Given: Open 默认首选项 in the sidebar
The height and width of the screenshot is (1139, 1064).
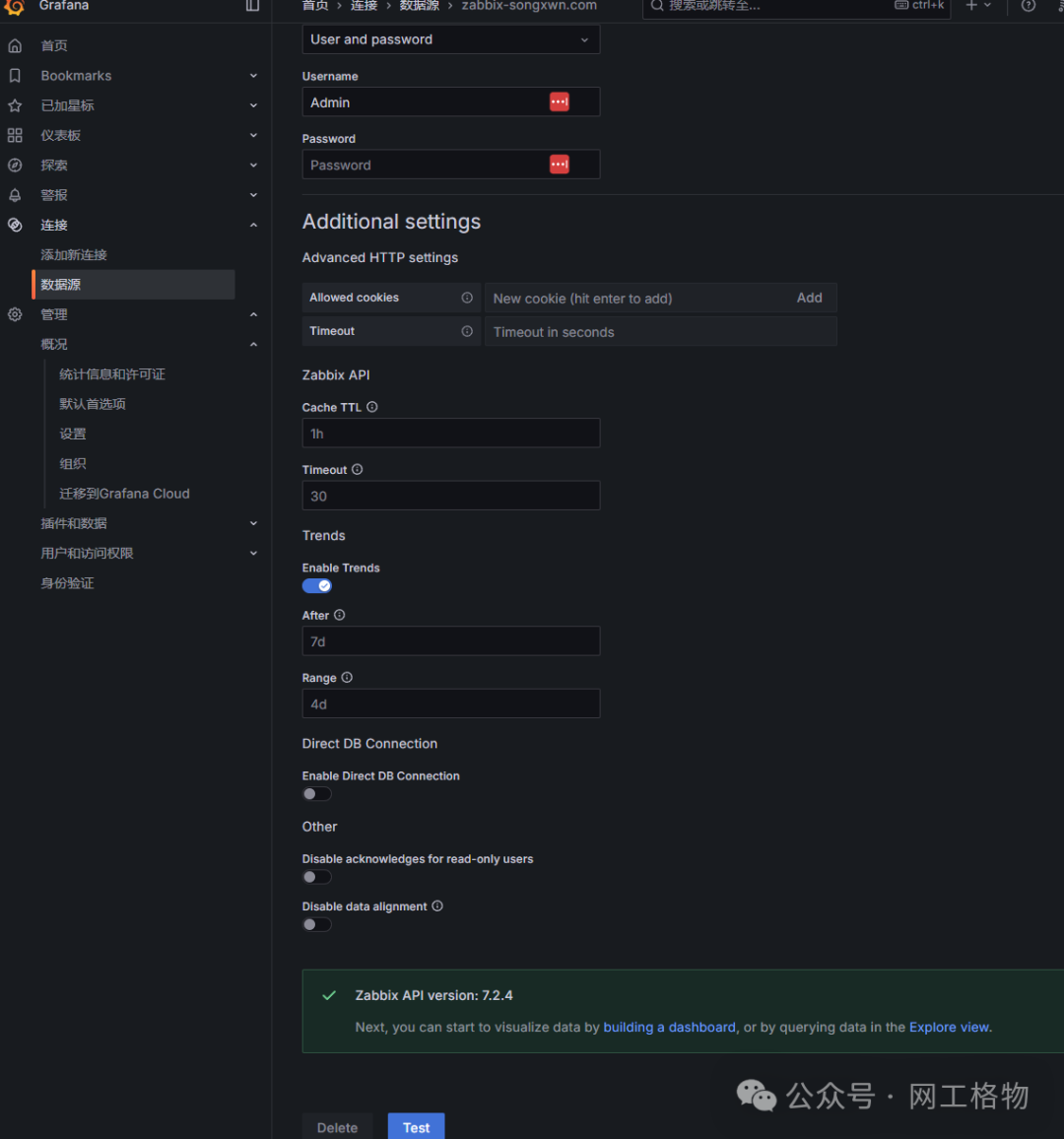Looking at the screenshot, I should click(93, 404).
